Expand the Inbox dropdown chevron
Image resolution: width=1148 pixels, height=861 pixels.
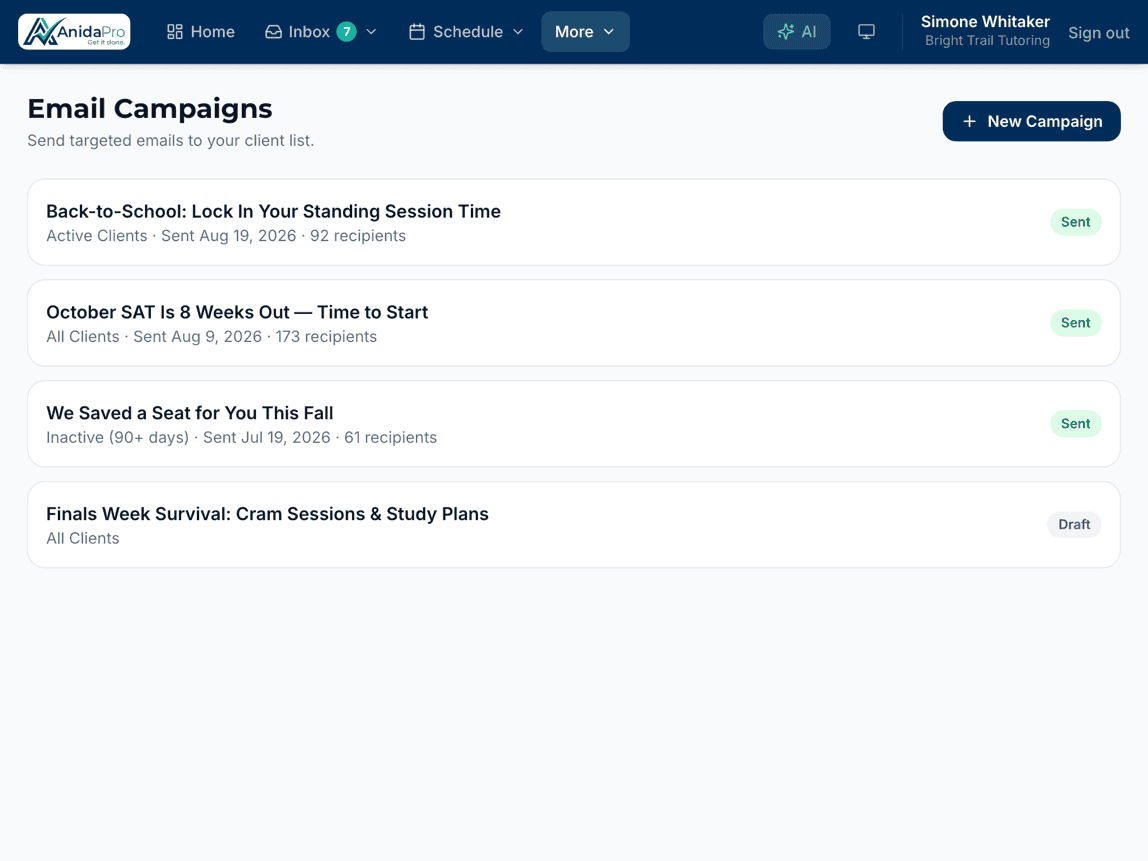371,31
